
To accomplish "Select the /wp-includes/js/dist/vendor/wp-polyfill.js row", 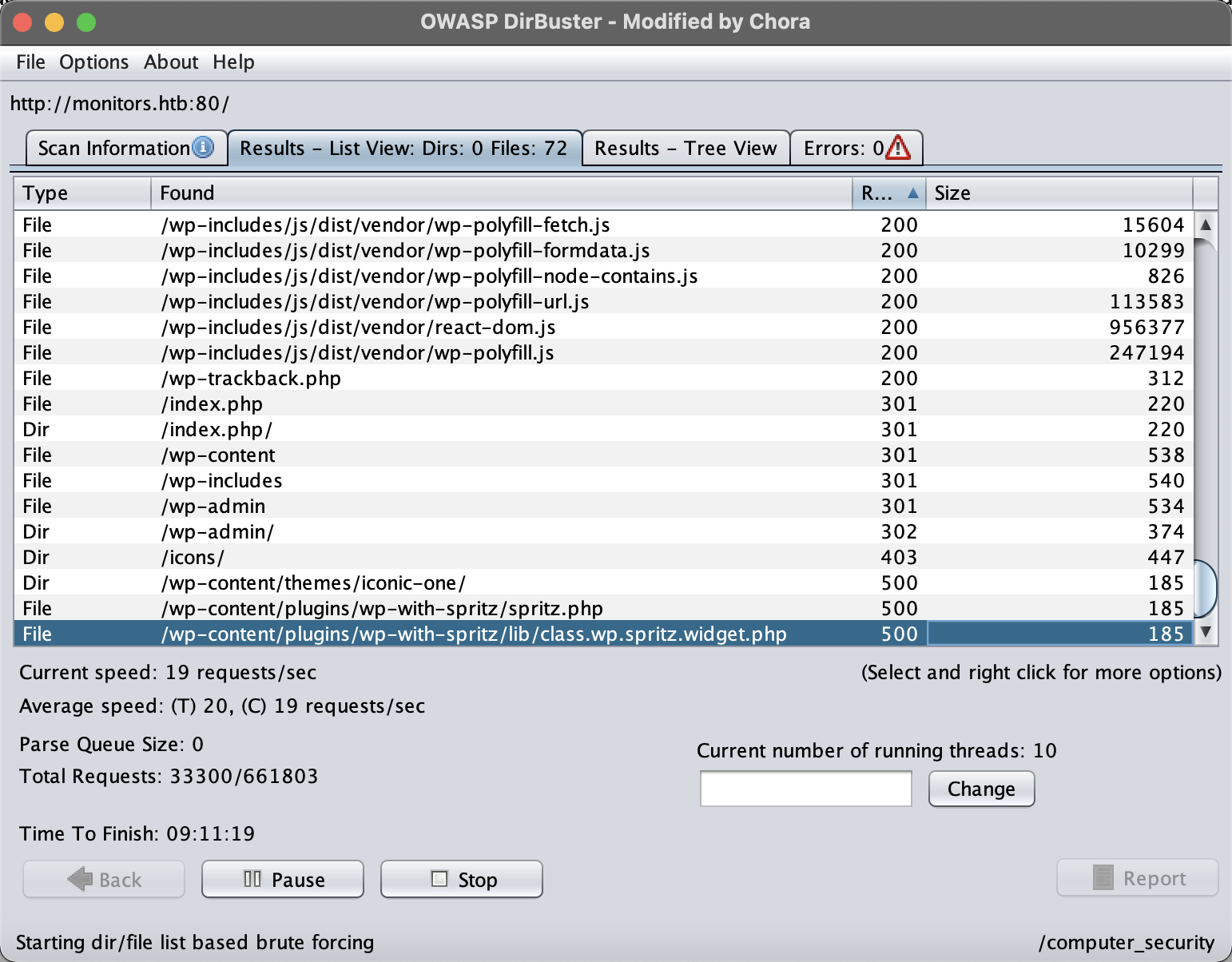I will click(x=603, y=352).
